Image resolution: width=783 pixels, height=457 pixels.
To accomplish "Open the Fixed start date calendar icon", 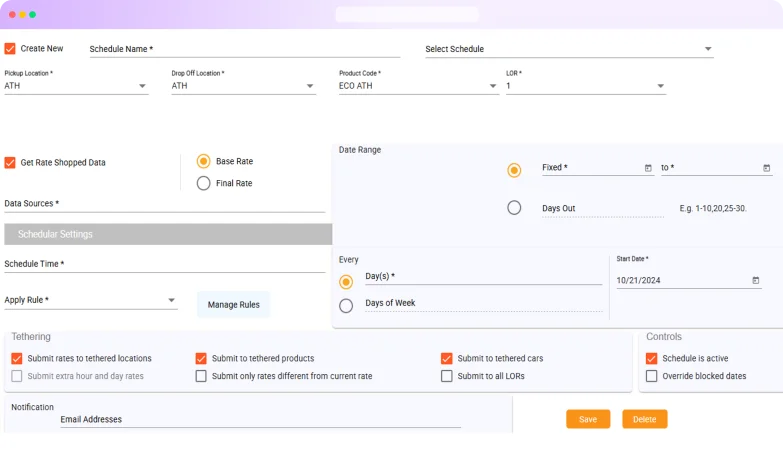I will point(648,168).
